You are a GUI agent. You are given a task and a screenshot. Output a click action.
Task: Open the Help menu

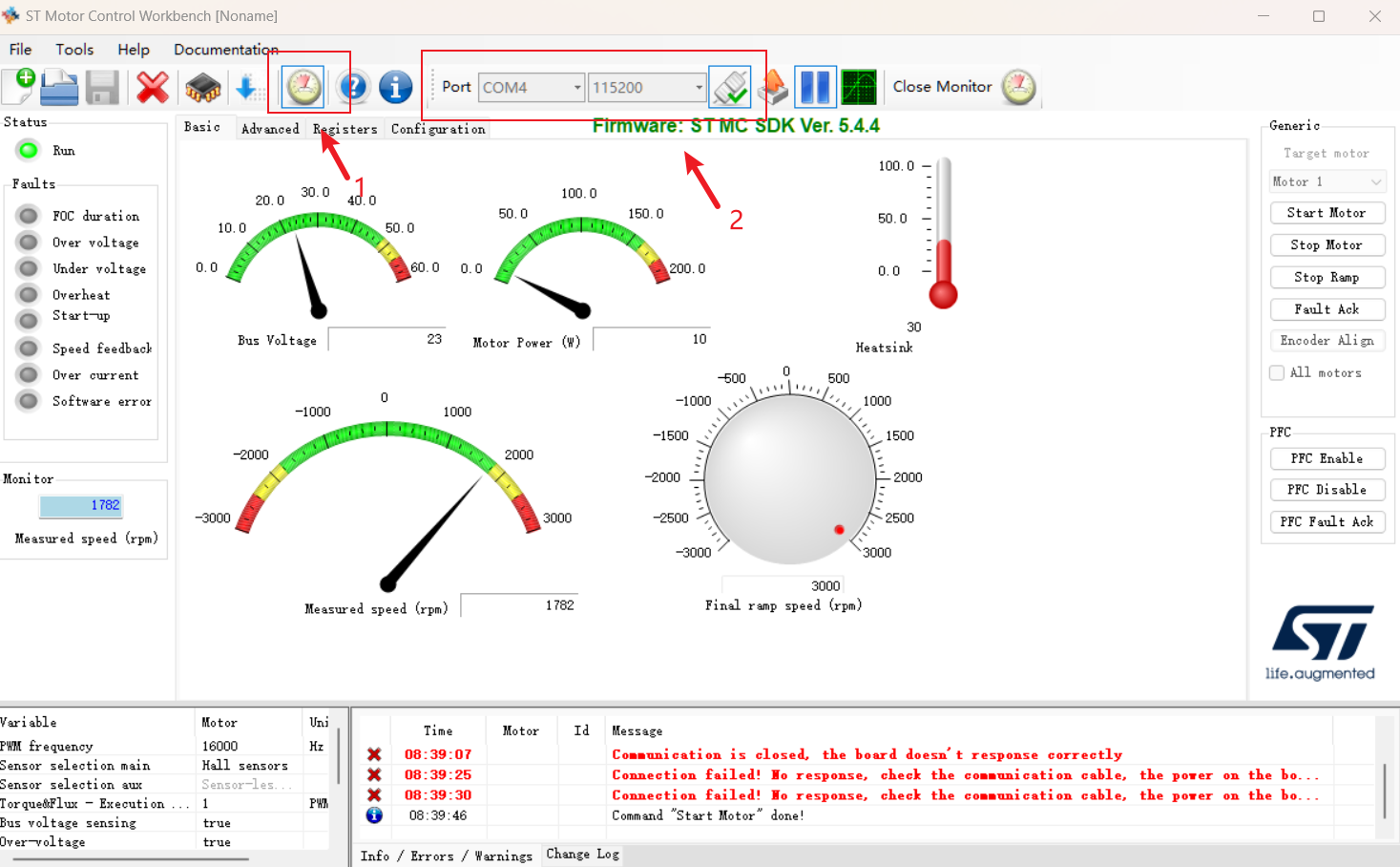134,50
